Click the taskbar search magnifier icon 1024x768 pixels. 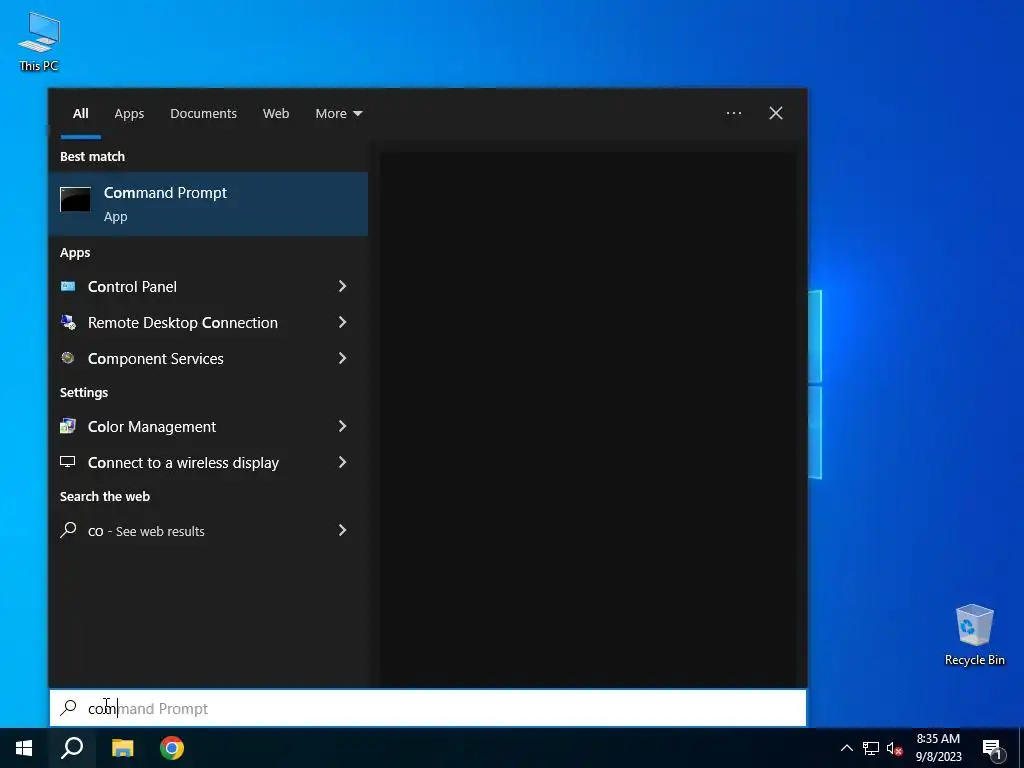72,748
